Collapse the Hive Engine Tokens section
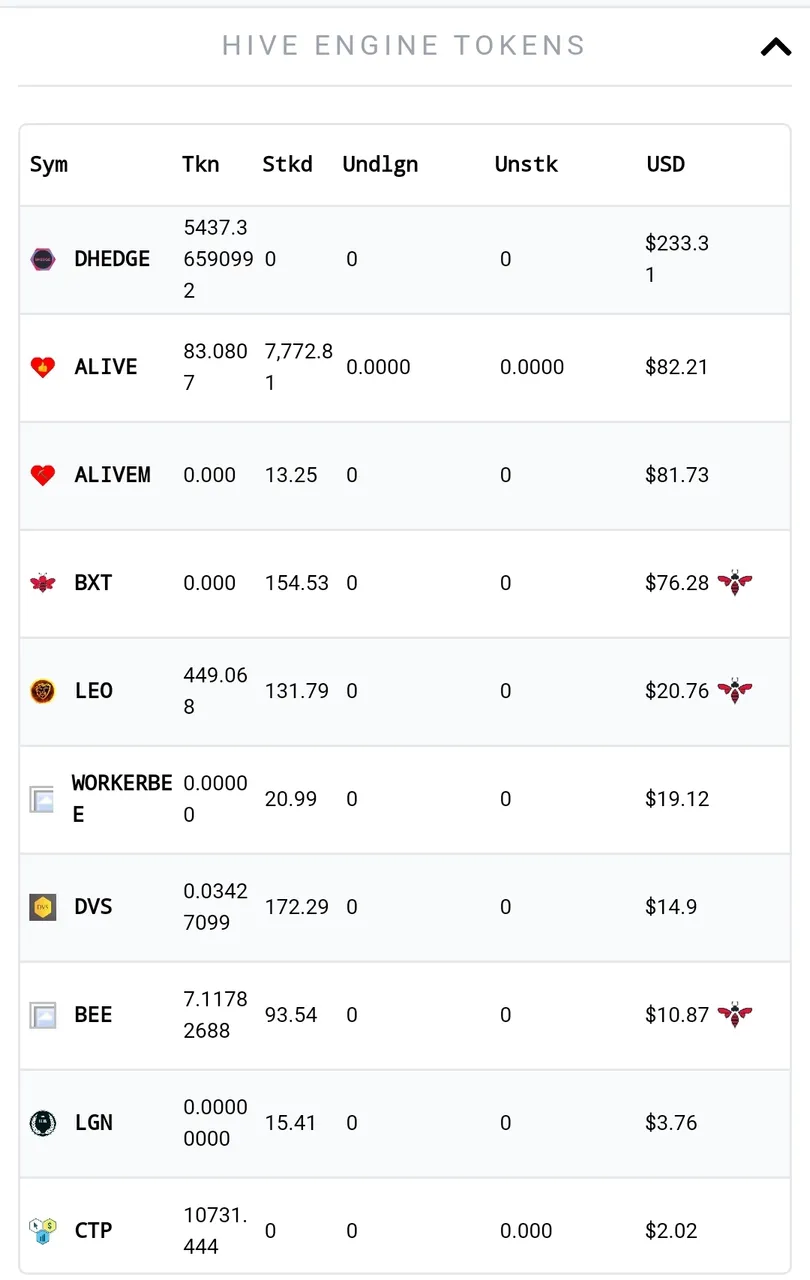810x1280 pixels. click(776, 46)
